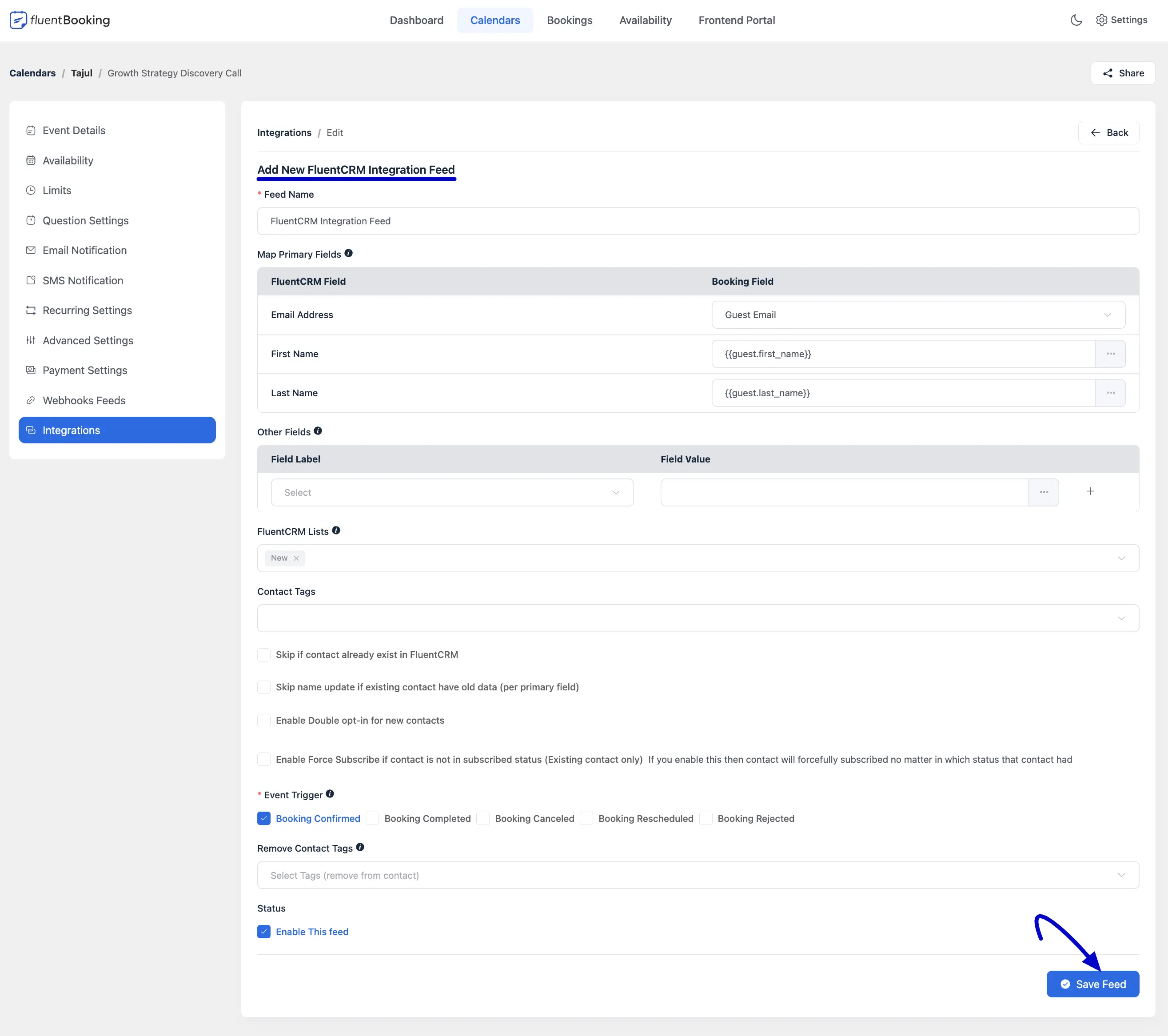This screenshot has width=1168, height=1036.
Task: Click the Event Details calendar icon
Action: (31, 131)
